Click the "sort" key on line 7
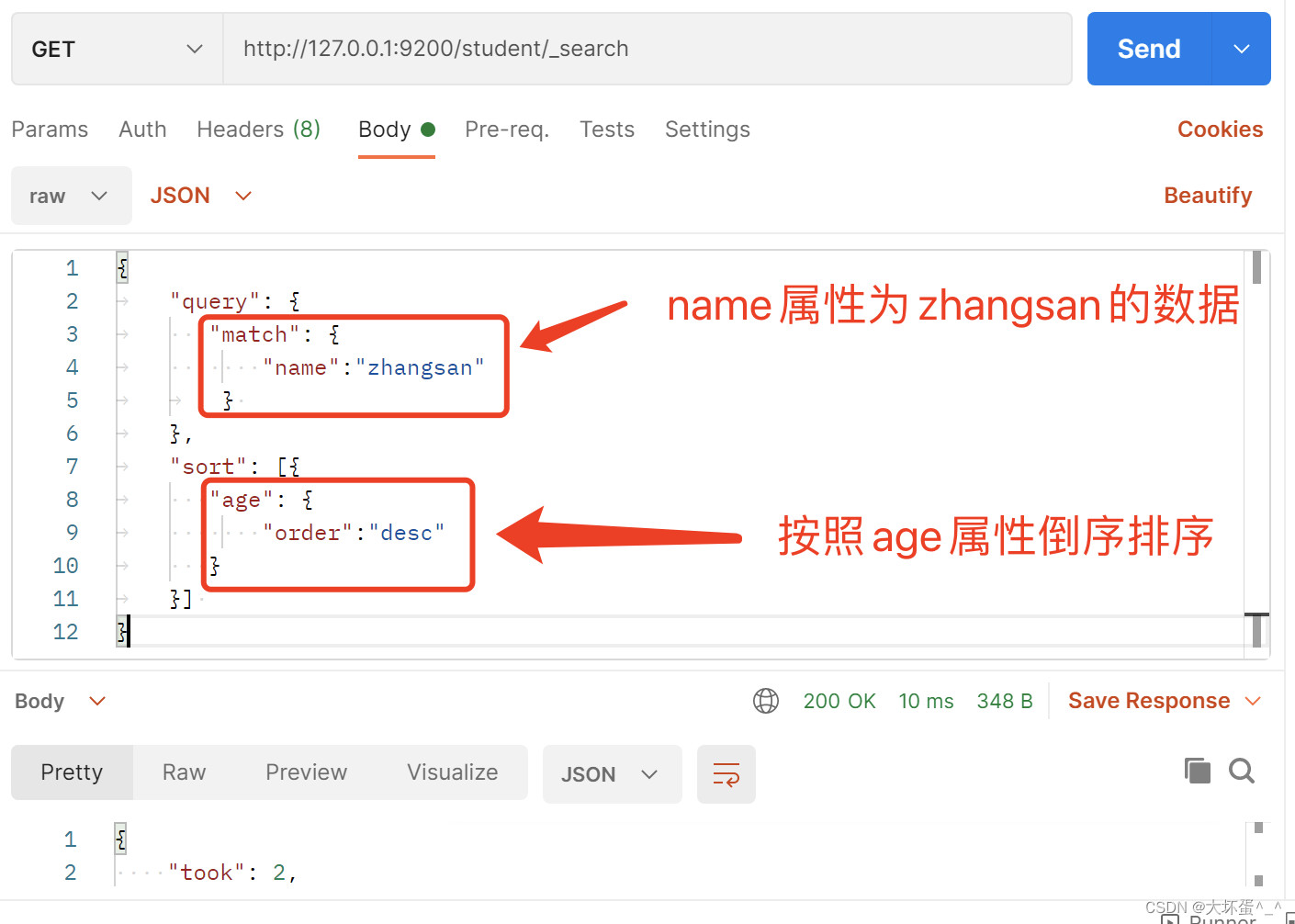 coord(208,467)
